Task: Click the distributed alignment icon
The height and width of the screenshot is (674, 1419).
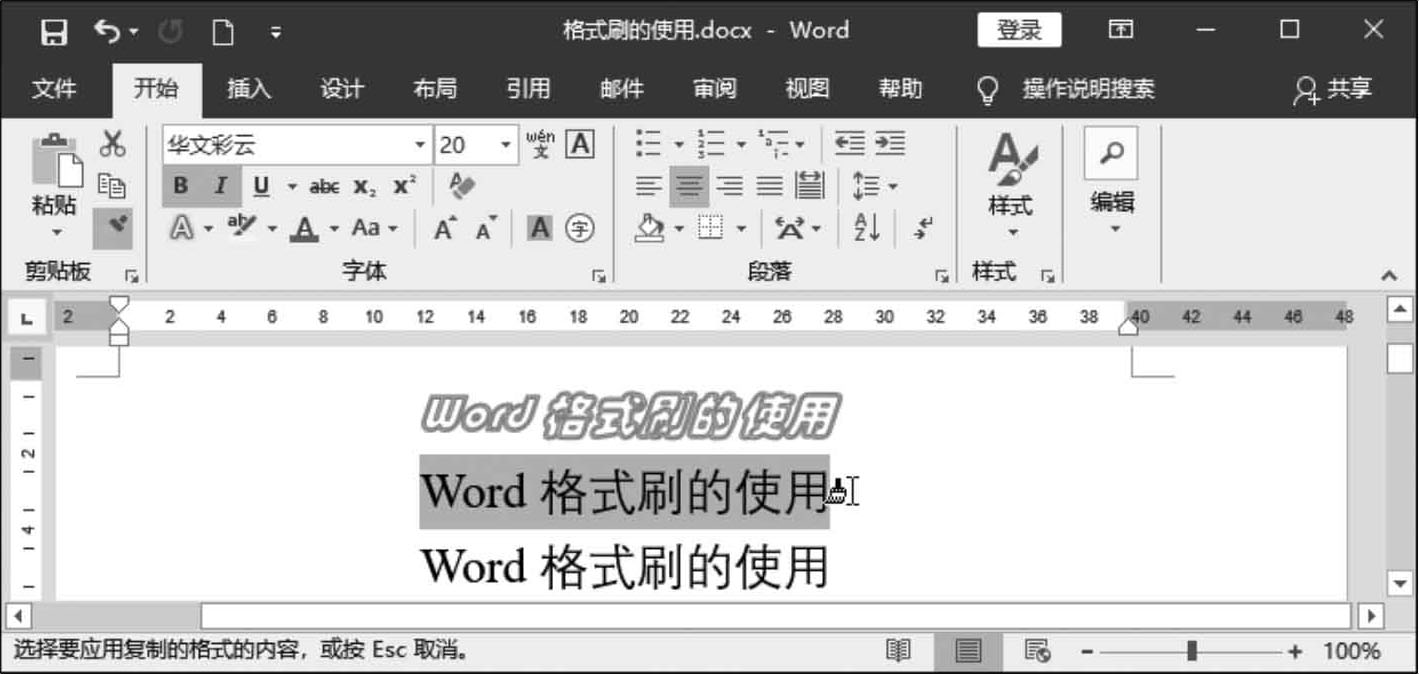Action: [809, 186]
